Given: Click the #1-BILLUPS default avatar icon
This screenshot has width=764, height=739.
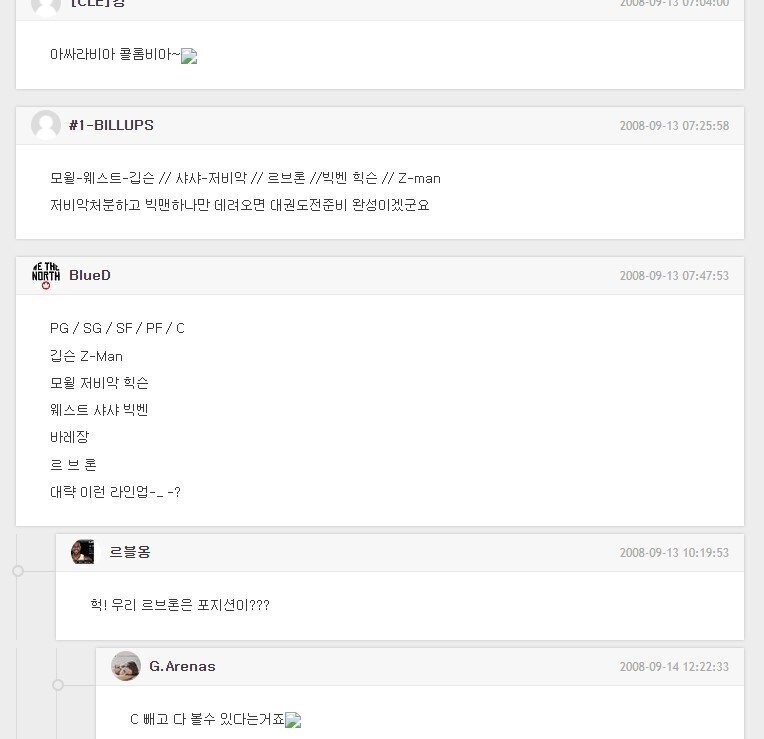Looking at the screenshot, I should point(46,125).
